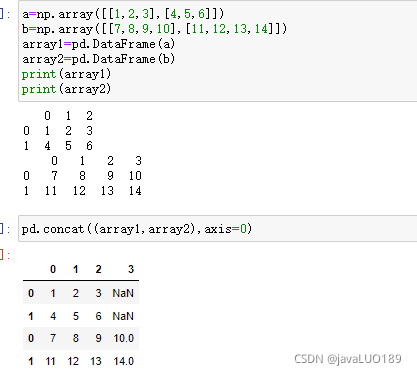
Task: Click the line print(array2) in code
Action: pos(66,89)
